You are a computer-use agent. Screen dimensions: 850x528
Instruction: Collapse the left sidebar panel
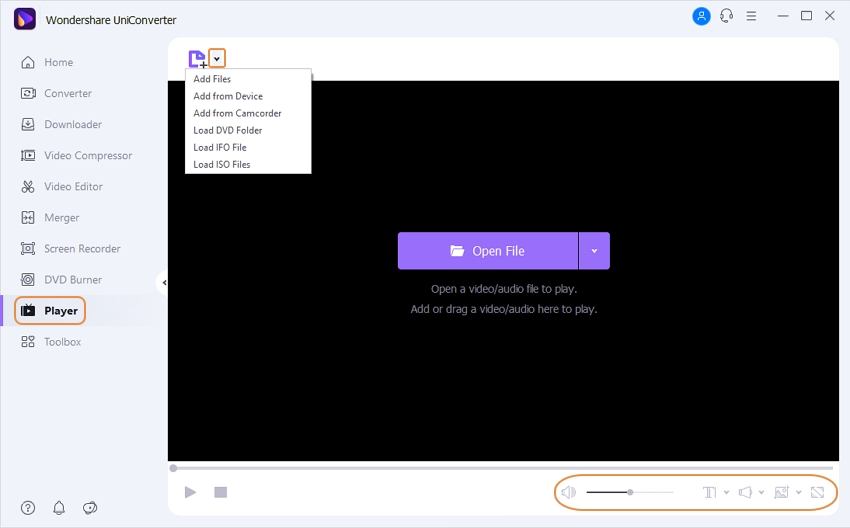[x=163, y=283]
